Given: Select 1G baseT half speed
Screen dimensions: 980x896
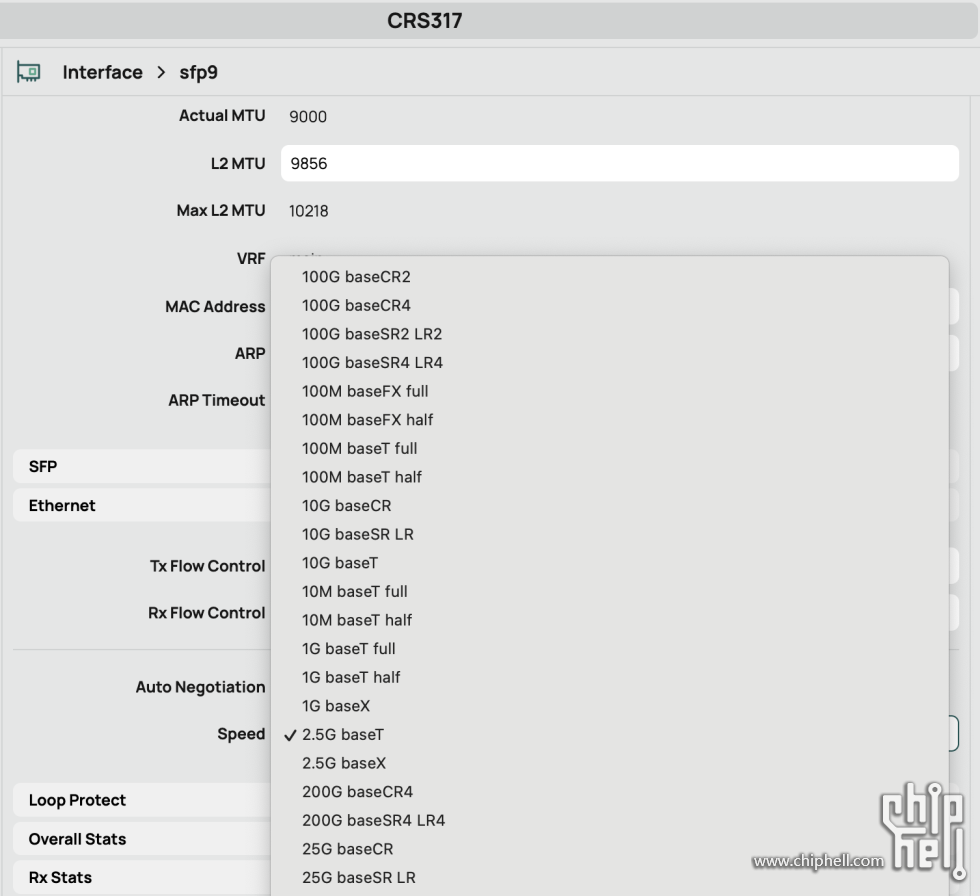Looking at the screenshot, I should coord(351,678).
